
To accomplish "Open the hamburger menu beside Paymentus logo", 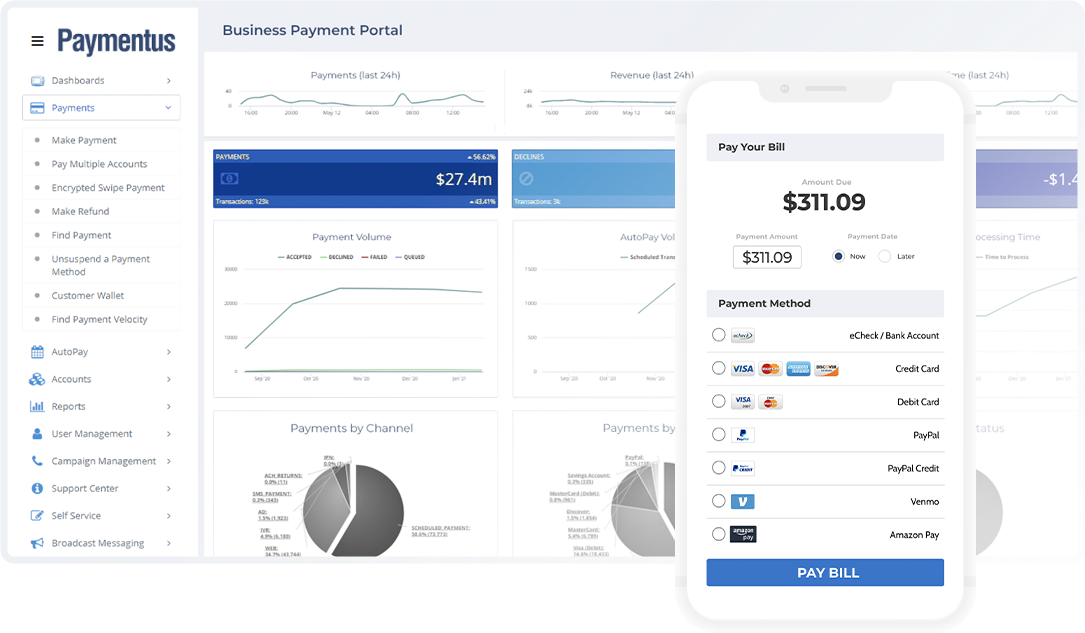I will click(x=37, y=42).
